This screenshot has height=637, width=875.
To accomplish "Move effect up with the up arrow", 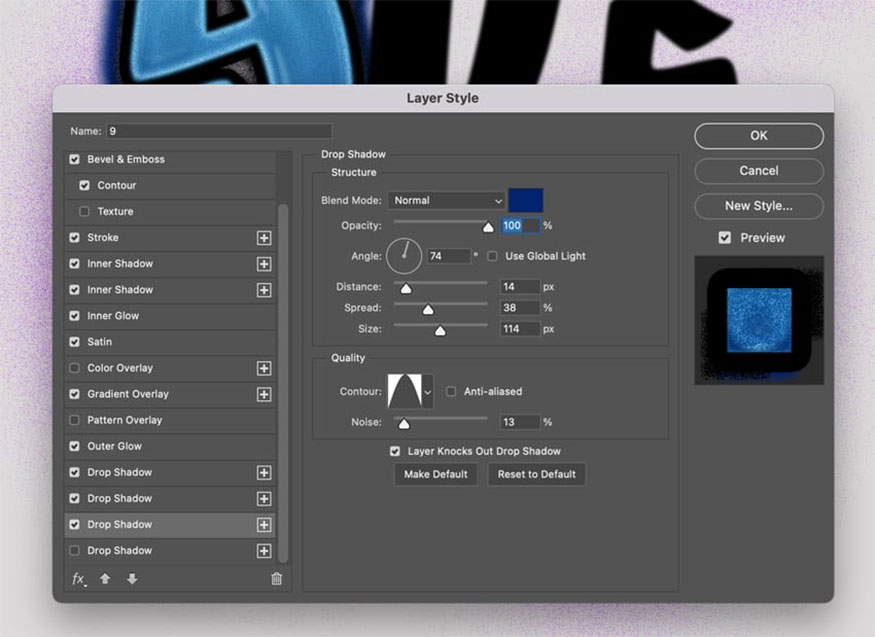I will [105, 579].
